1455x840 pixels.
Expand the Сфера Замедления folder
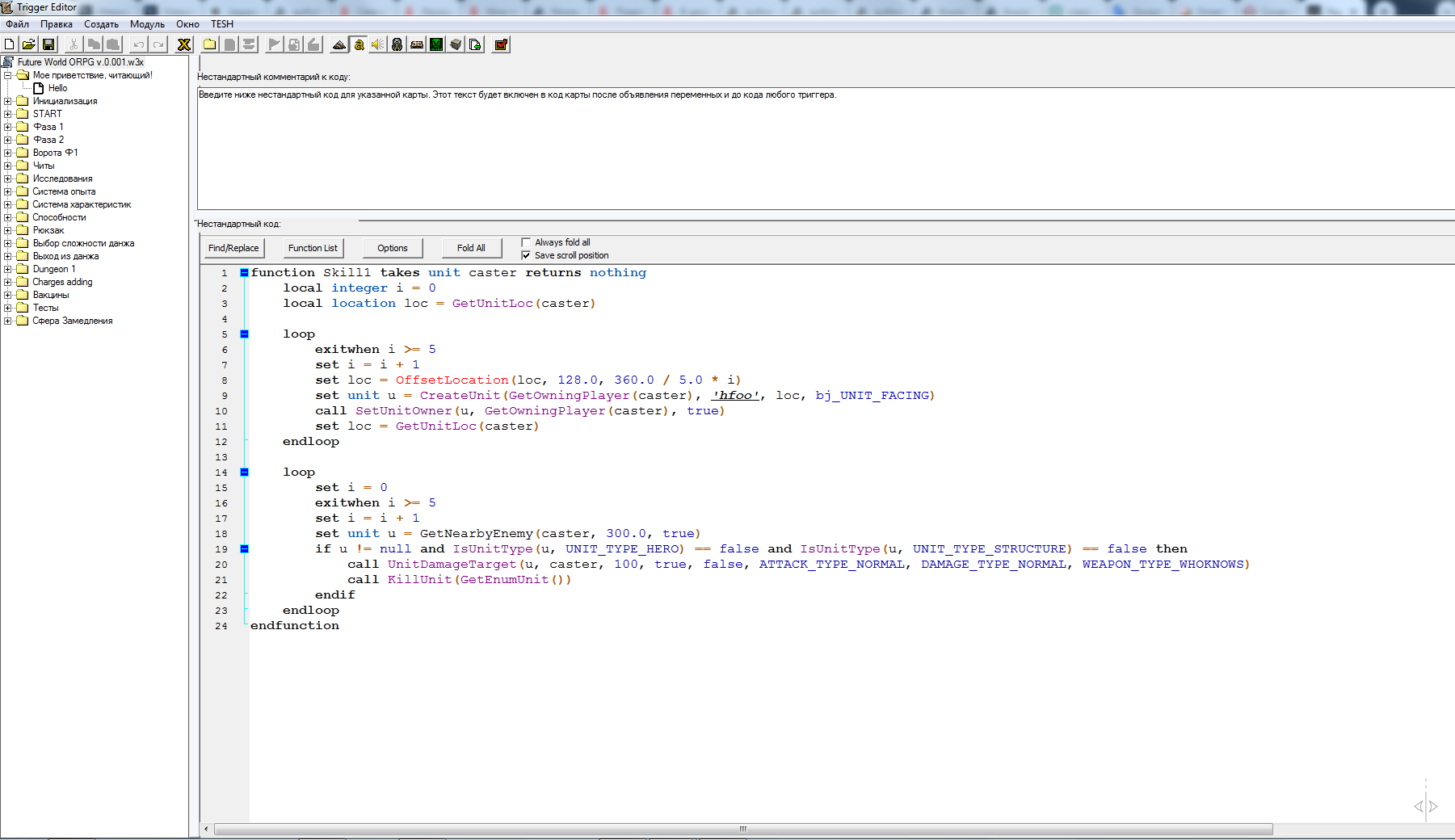click(x=8, y=321)
